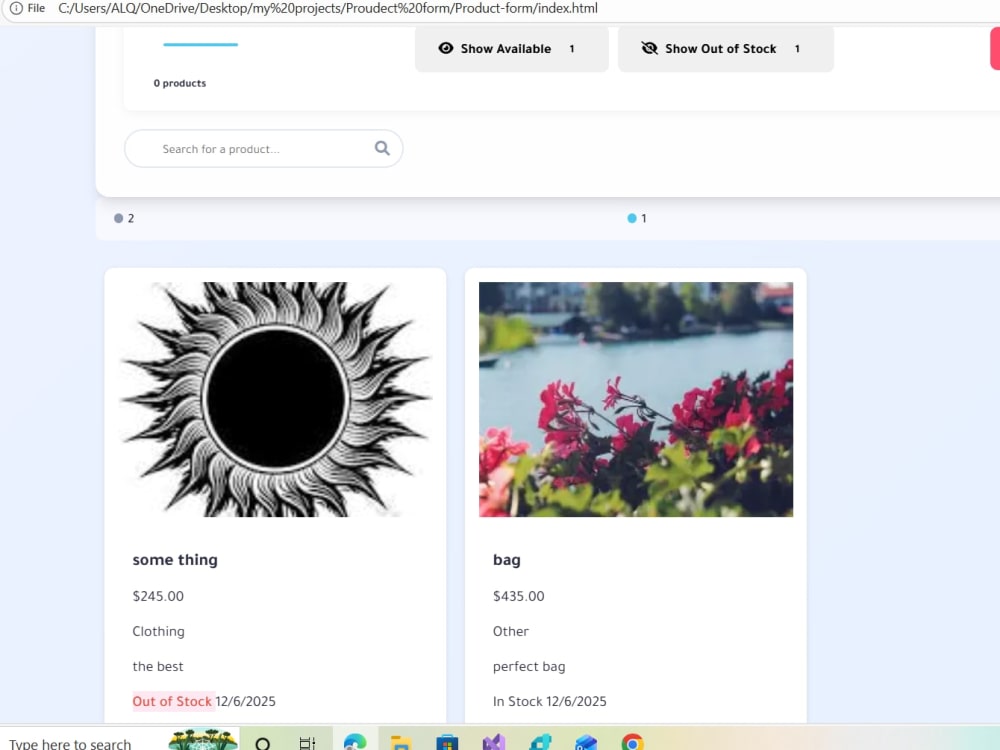Screen dimensions: 1000x750
Task: Click 'perfect bag' description text
Action: tap(529, 666)
